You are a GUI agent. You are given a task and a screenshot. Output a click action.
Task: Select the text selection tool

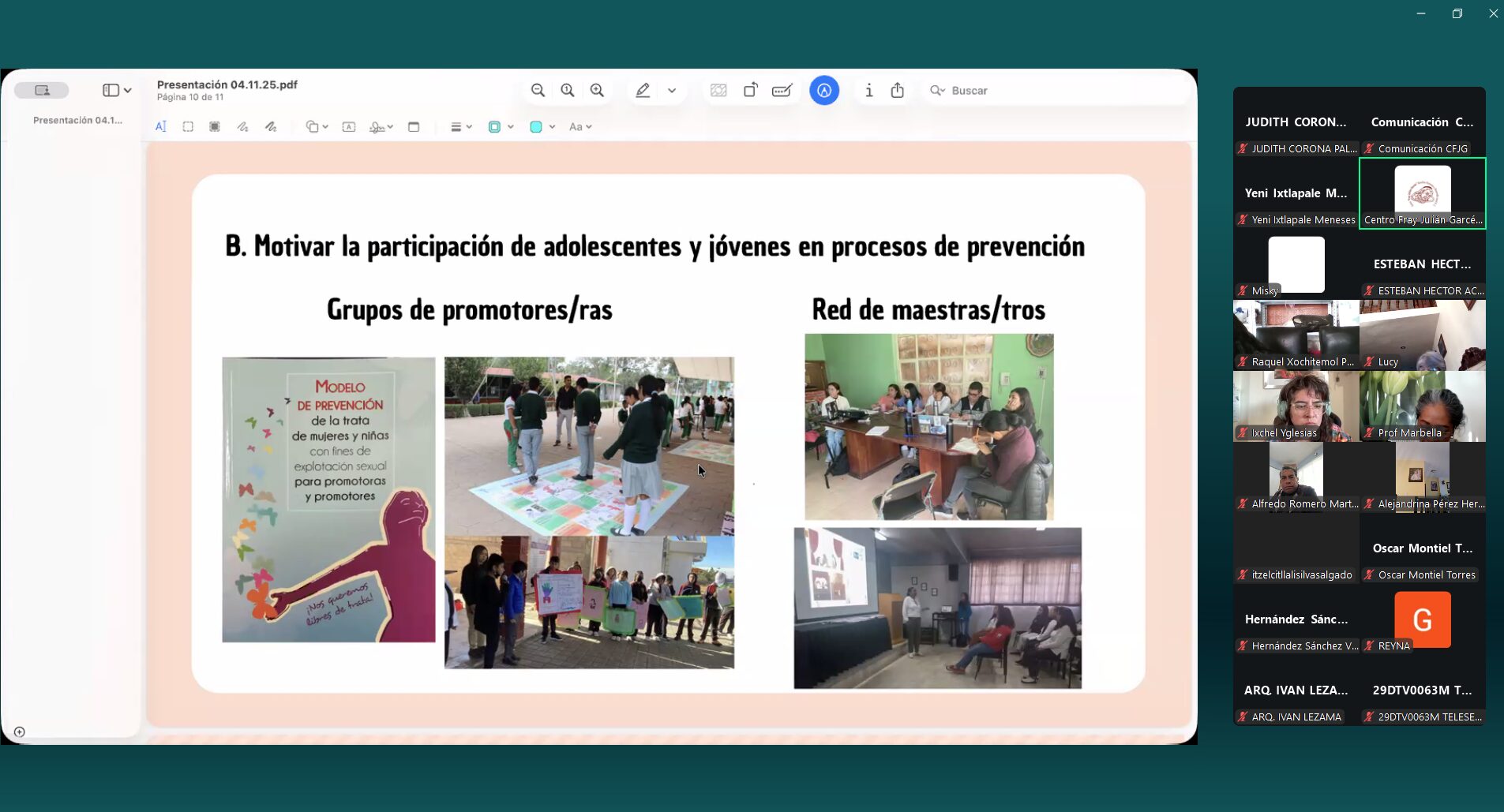tap(161, 127)
